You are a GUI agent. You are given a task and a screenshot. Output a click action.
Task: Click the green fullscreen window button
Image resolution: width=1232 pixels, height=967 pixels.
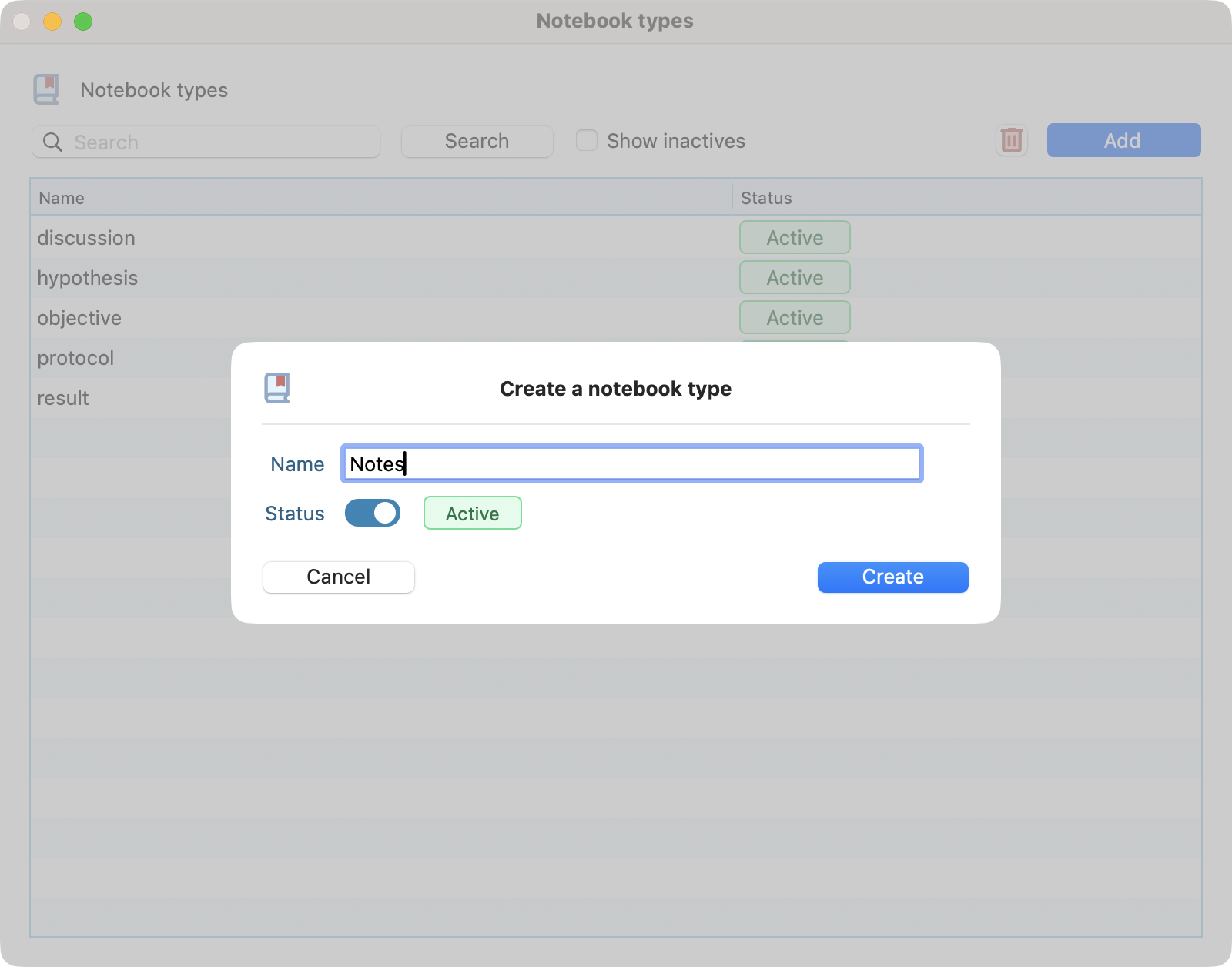(83, 22)
